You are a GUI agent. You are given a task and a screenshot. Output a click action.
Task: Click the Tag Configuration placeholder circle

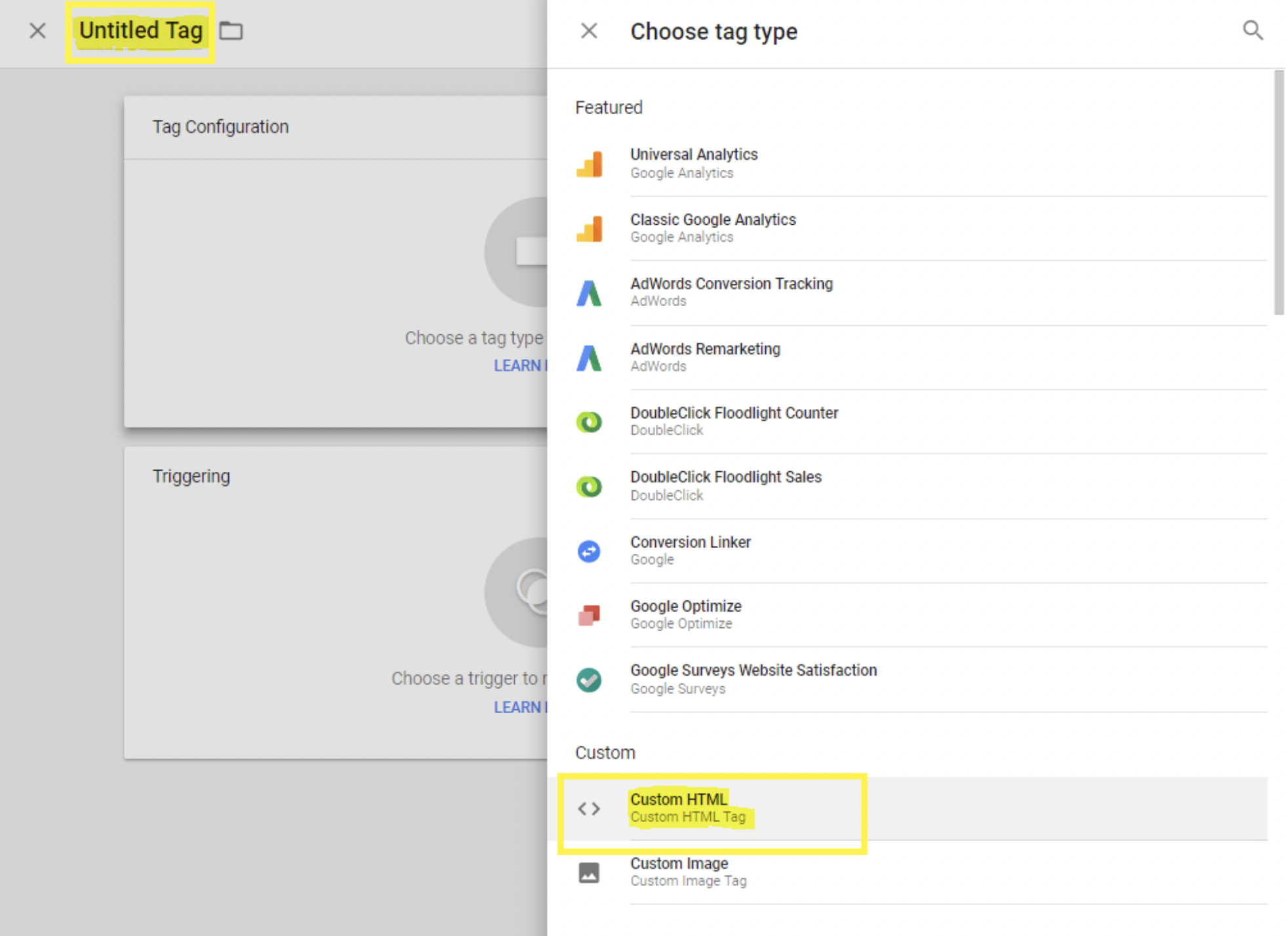(516, 252)
